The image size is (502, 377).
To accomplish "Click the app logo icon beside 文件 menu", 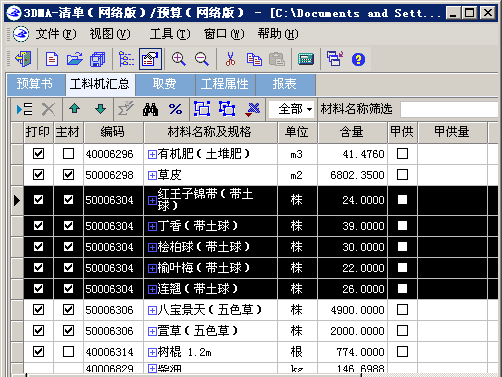I will pyautogui.click(x=21, y=34).
